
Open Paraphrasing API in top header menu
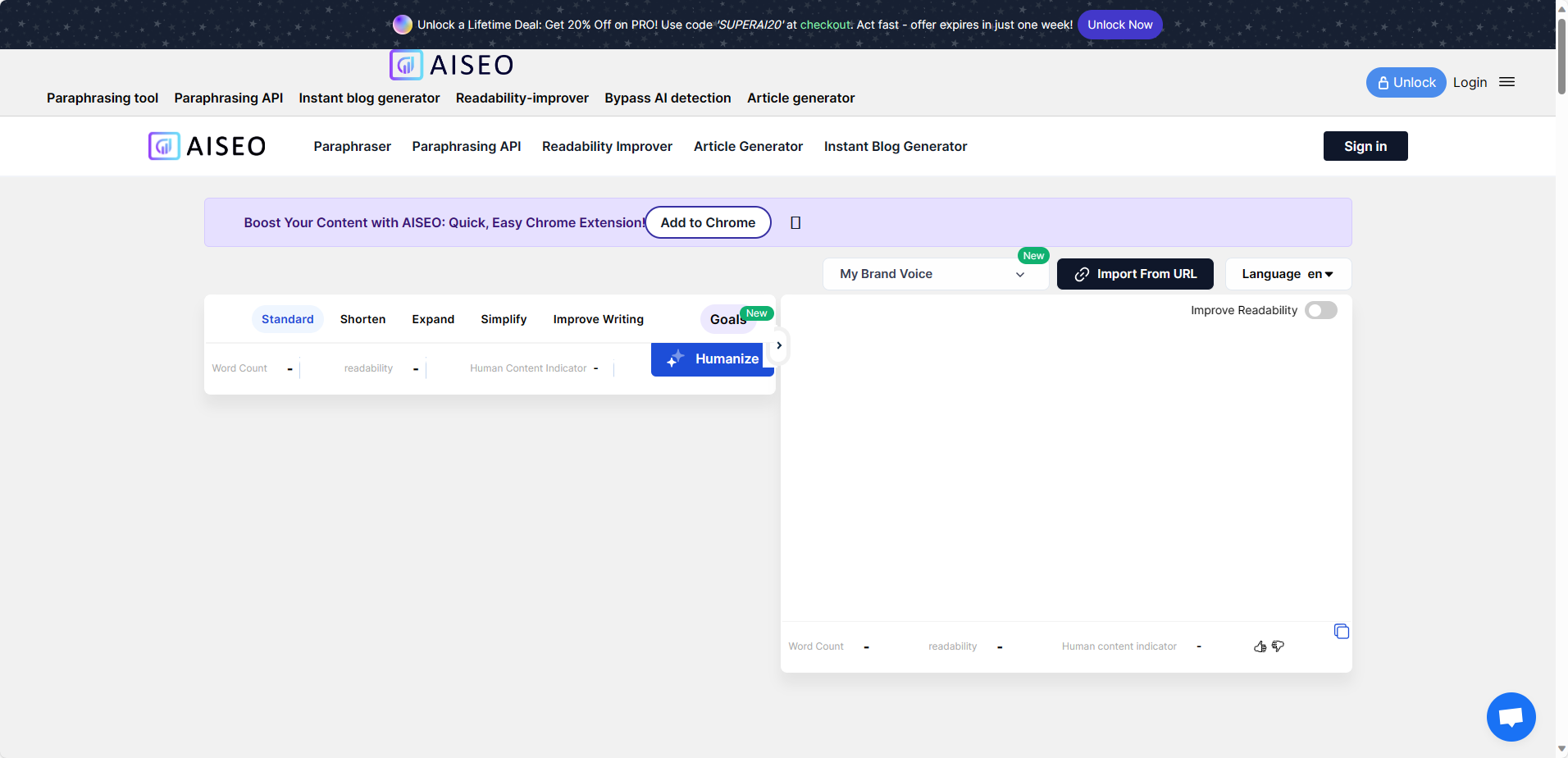tap(229, 98)
